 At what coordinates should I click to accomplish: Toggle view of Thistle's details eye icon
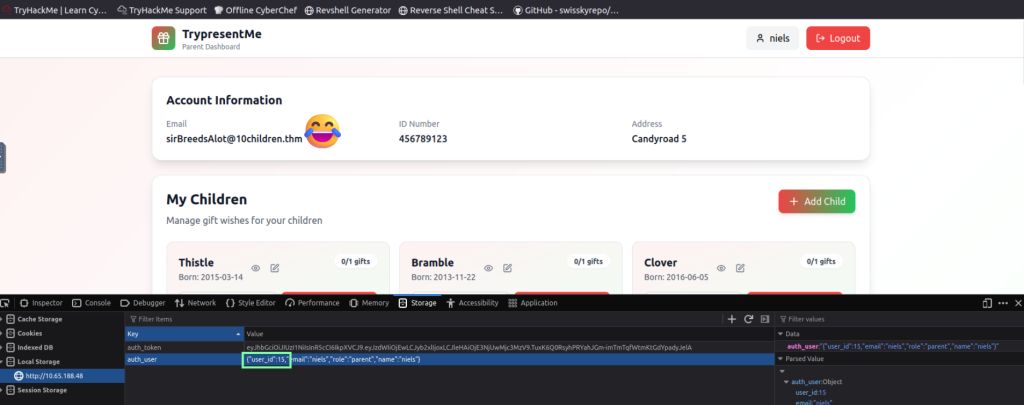256,268
